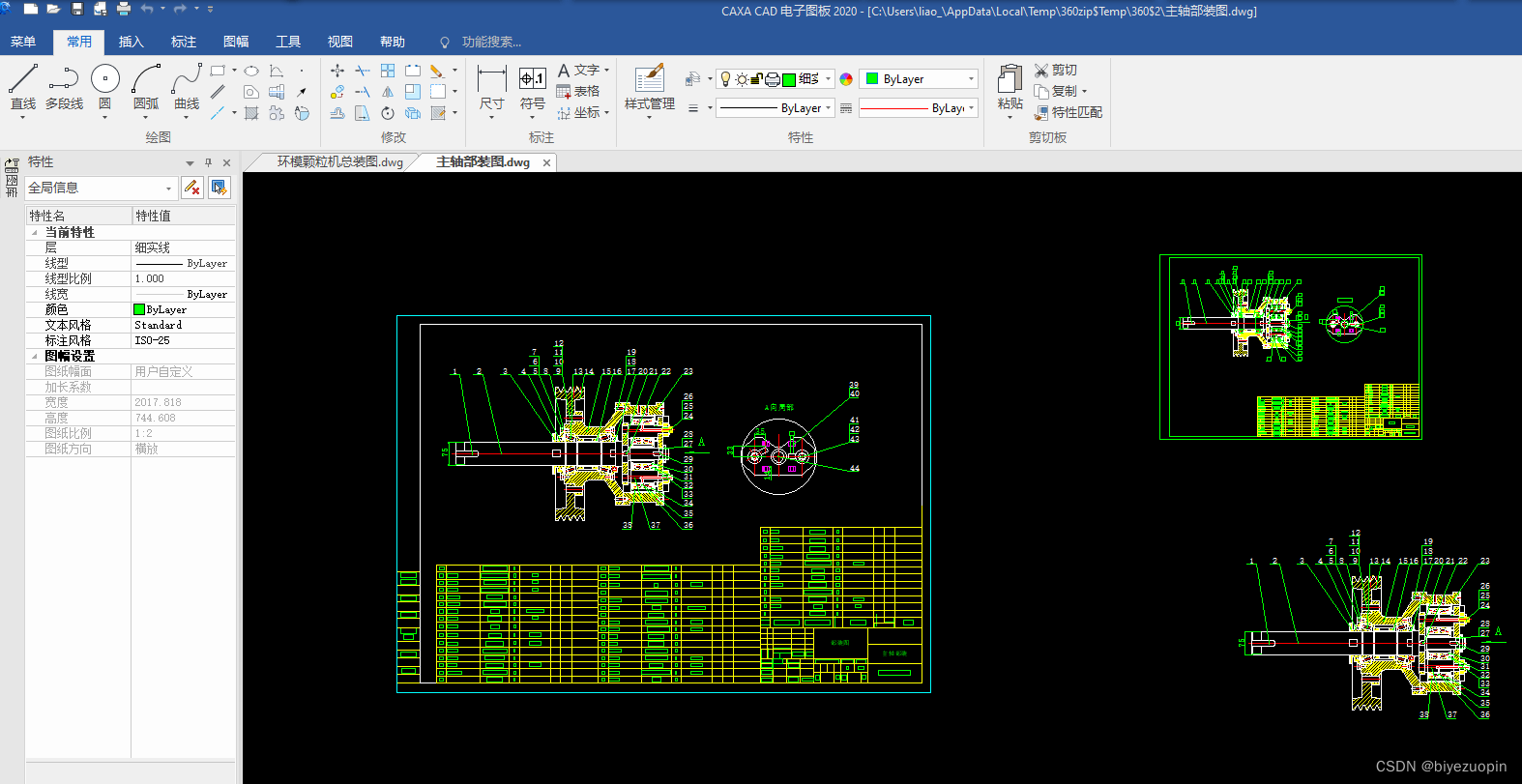Click the Coordinate (坐标) button
The height and width of the screenshot is (784, 1522).
pyautogui.click(x=578, y=113)
